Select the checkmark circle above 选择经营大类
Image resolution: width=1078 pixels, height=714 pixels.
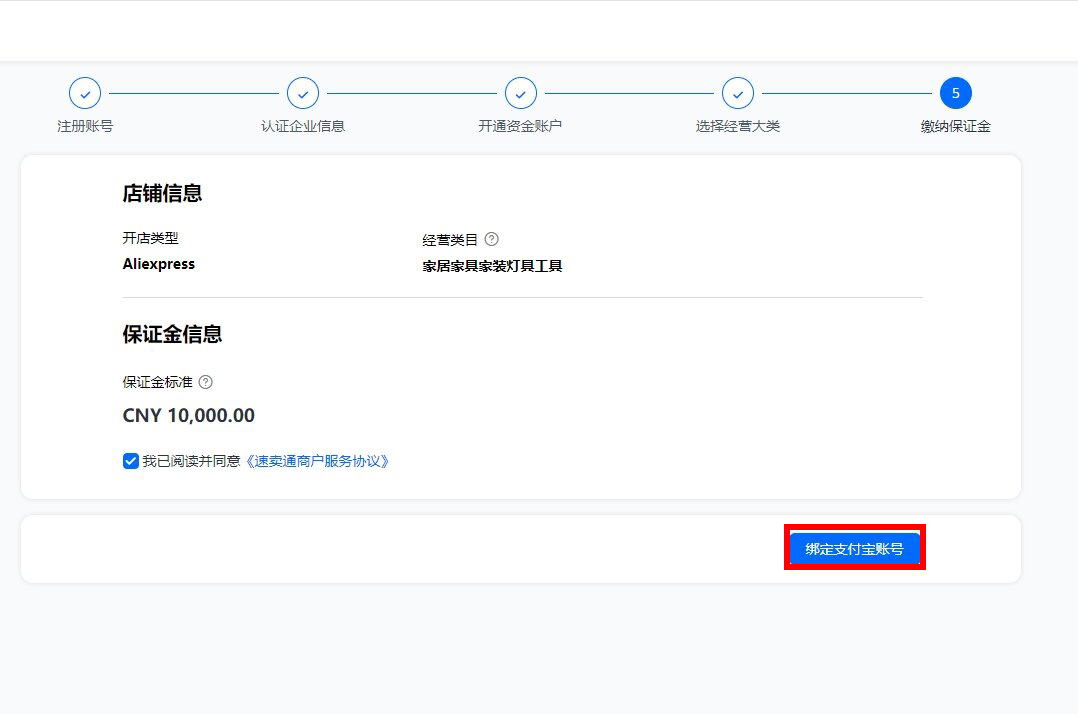click(738, 93)
